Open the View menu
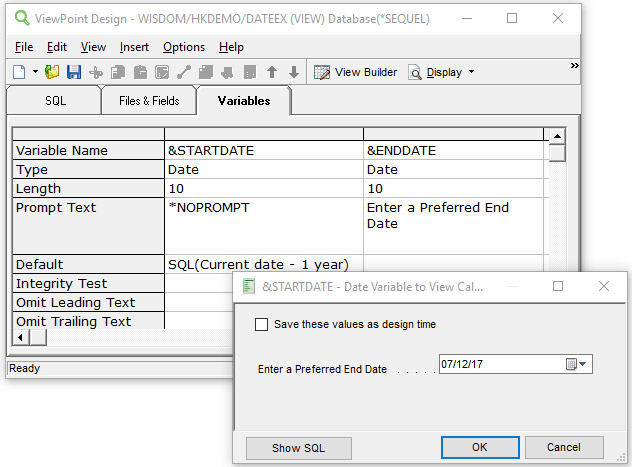The image size is (632, 467). point(93,47)
